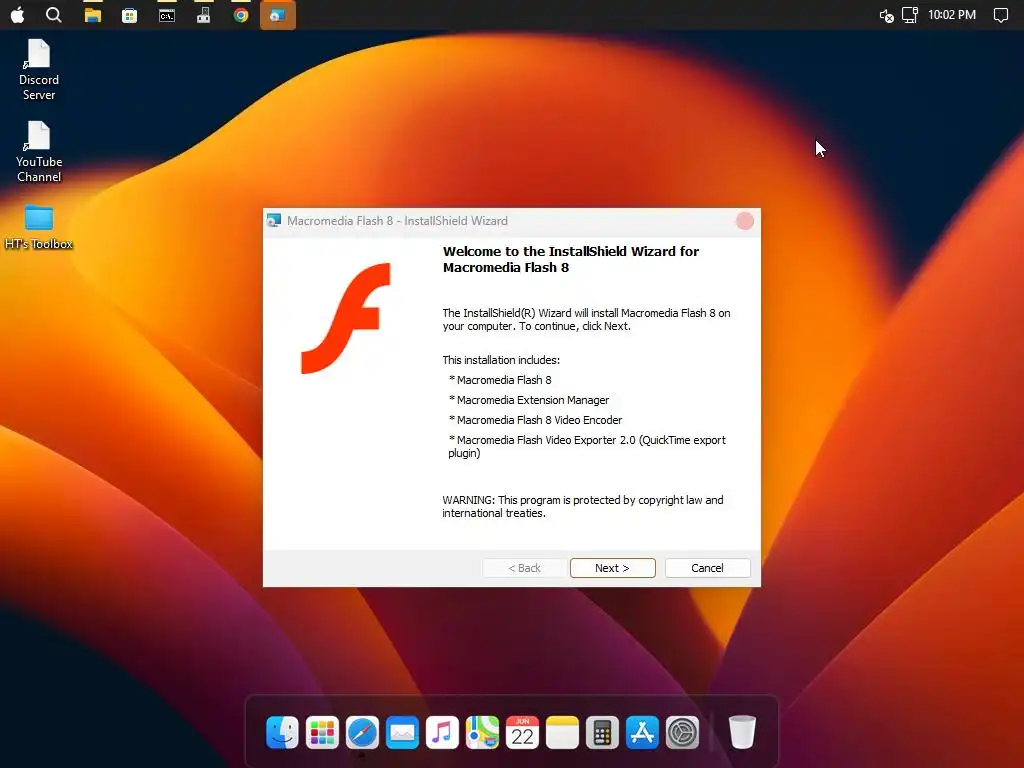Viewport: 1024px width, 768px height.
Task: Open Finder from the dock
Action: pos(282,732)
